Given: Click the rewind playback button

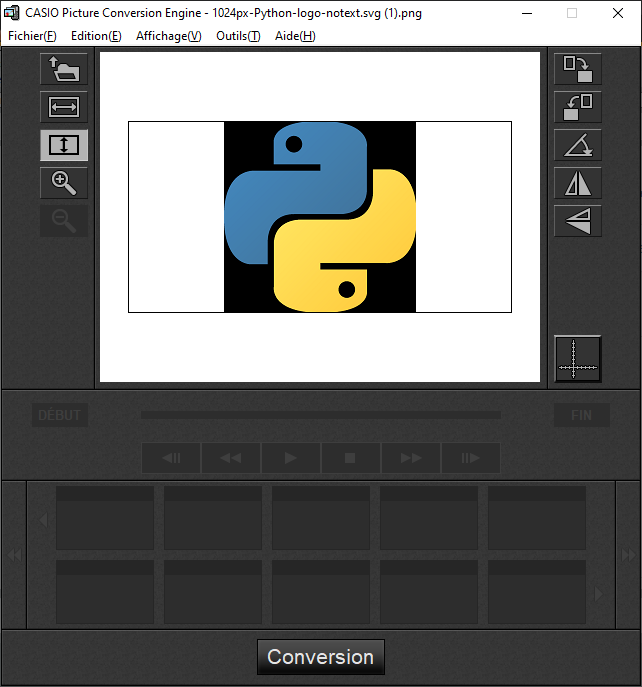Looking at the screenshot, I should 231,458.
